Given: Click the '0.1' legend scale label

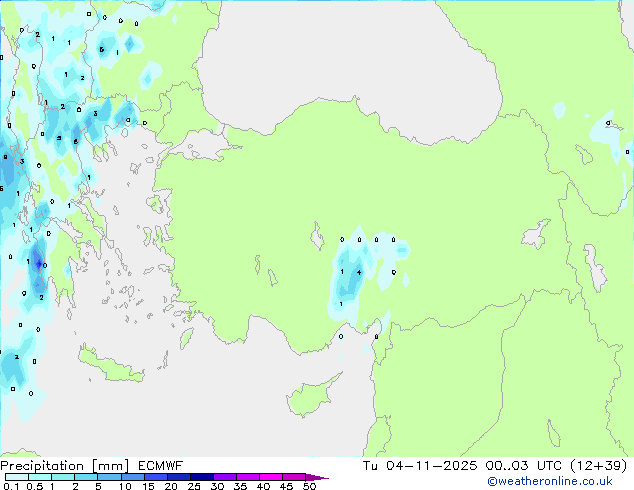Looking at the screenshot, I should pos(11,486).
